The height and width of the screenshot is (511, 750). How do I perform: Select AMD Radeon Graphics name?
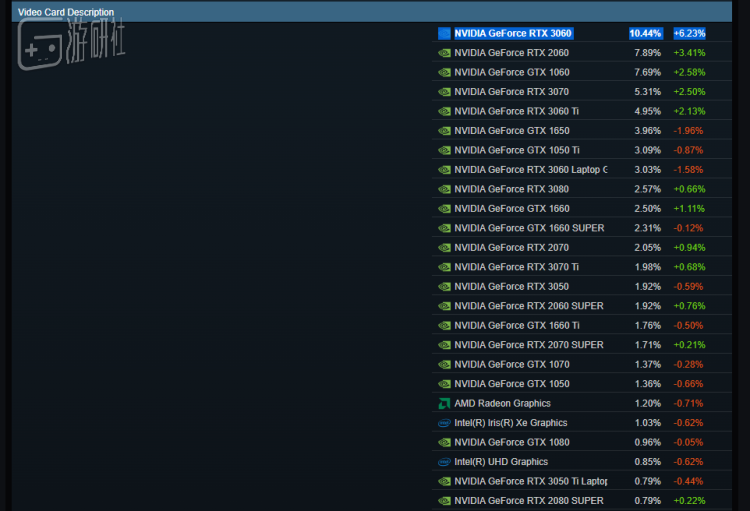pyautogui.click(x=502, y=404)
